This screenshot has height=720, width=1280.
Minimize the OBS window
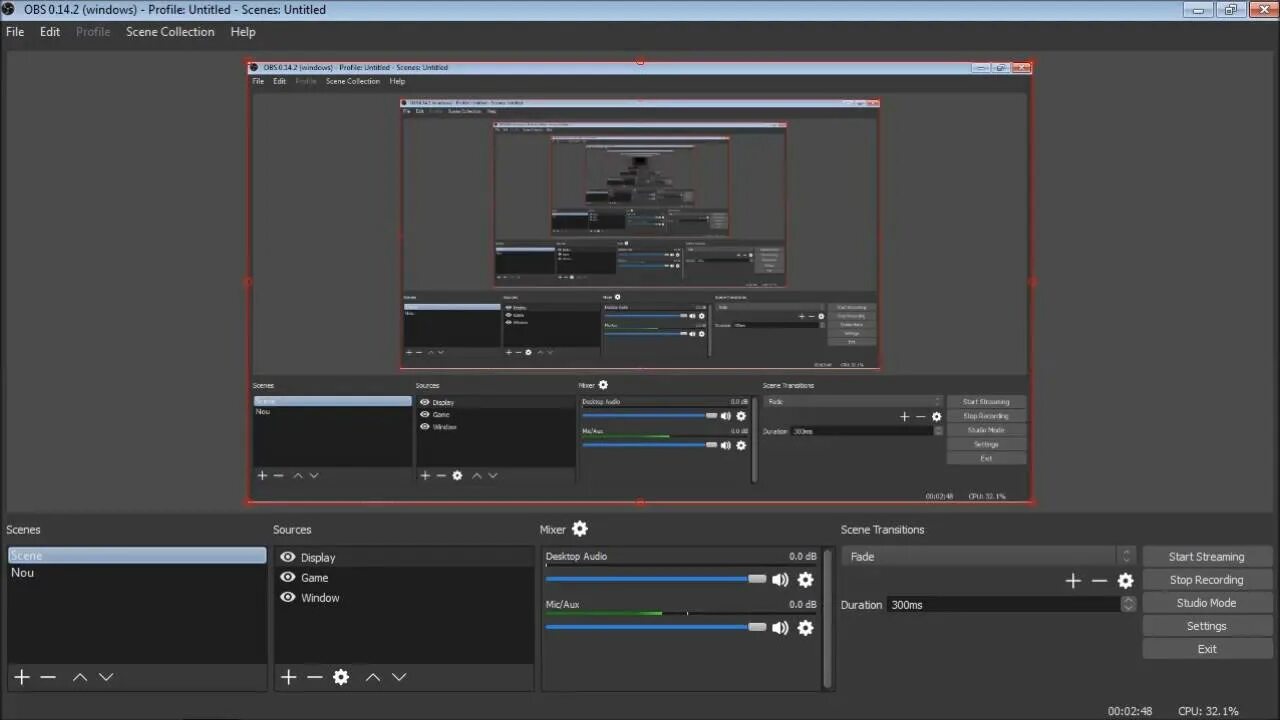point(1198,9)
